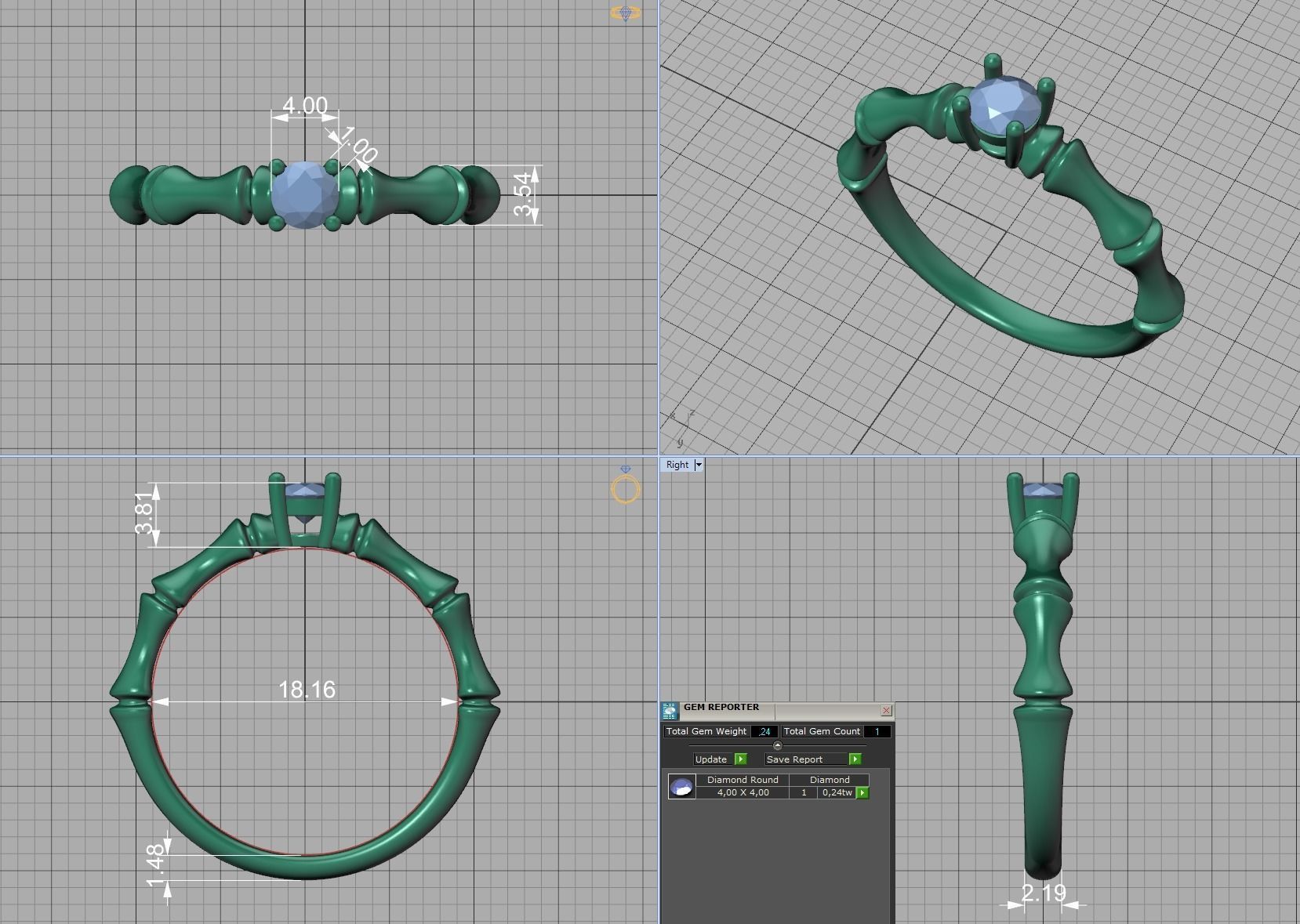Screen dimensions: 1300x924
Task: Click the '4,00 X 4,00' size cell
Action: coord(743,792)
